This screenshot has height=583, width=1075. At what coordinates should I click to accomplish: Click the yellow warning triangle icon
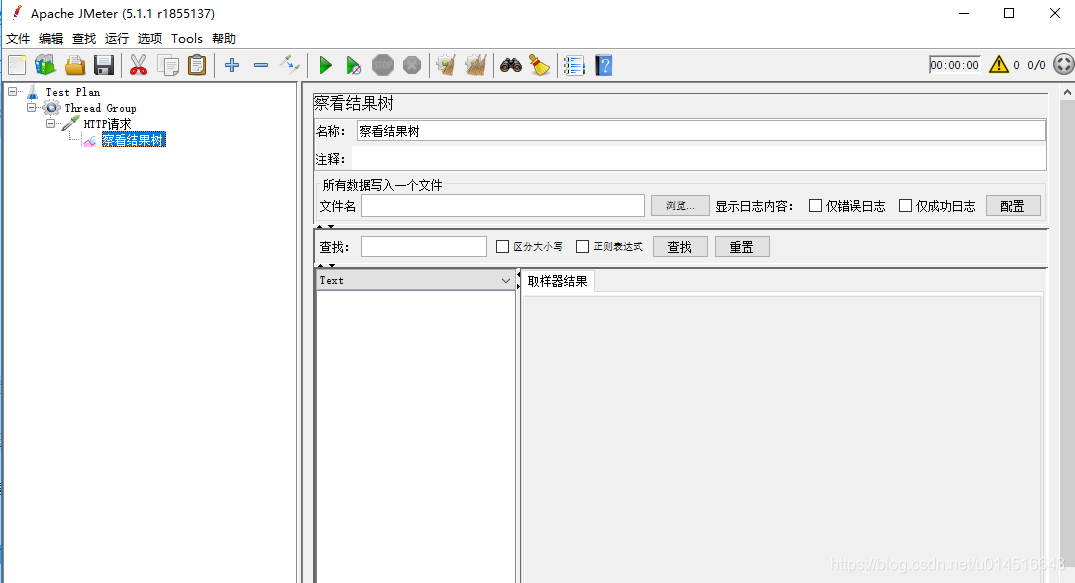[999, 64]
